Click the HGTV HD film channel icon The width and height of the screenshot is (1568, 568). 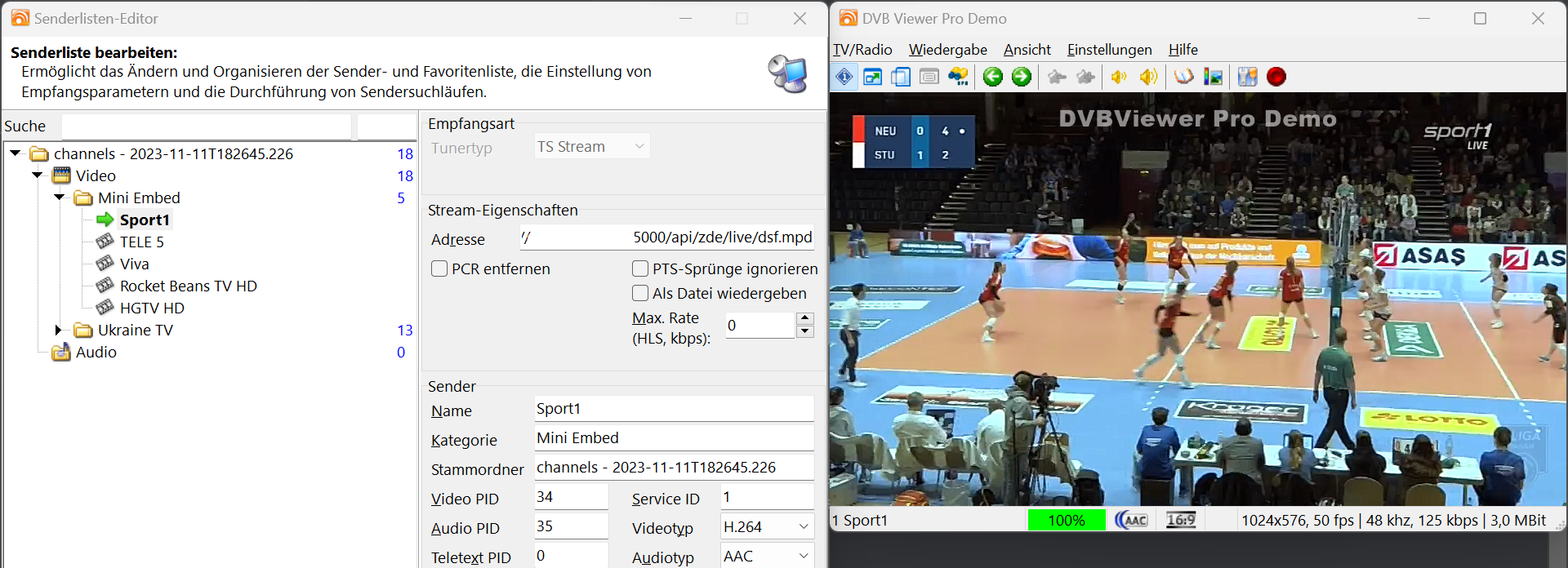(105, 308)
